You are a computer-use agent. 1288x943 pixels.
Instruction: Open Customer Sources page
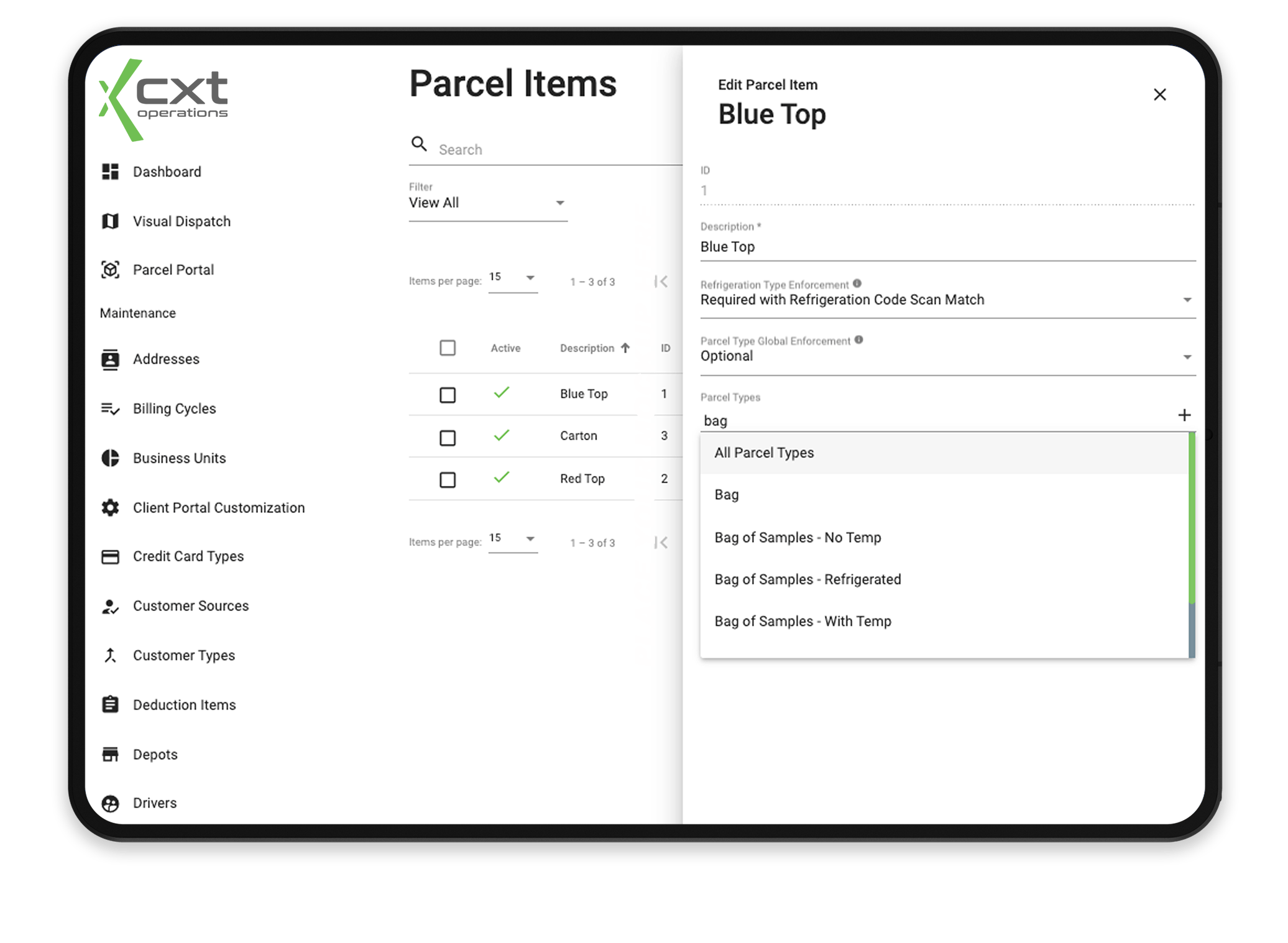(x=191, y=605)
